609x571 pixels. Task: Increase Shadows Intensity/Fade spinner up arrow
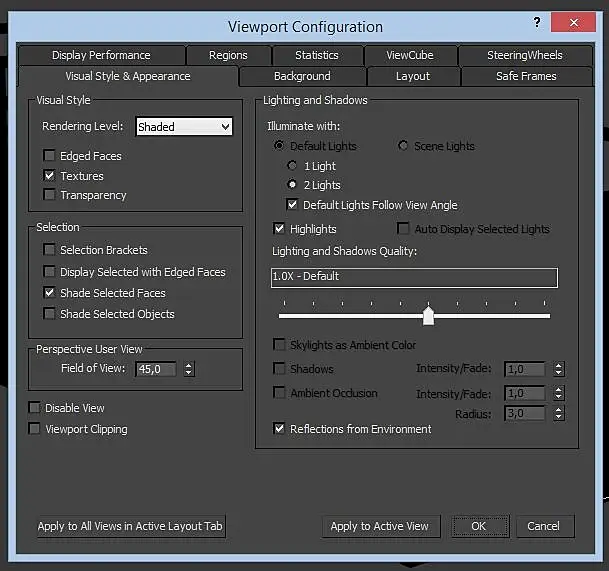[x=558, y=365]
